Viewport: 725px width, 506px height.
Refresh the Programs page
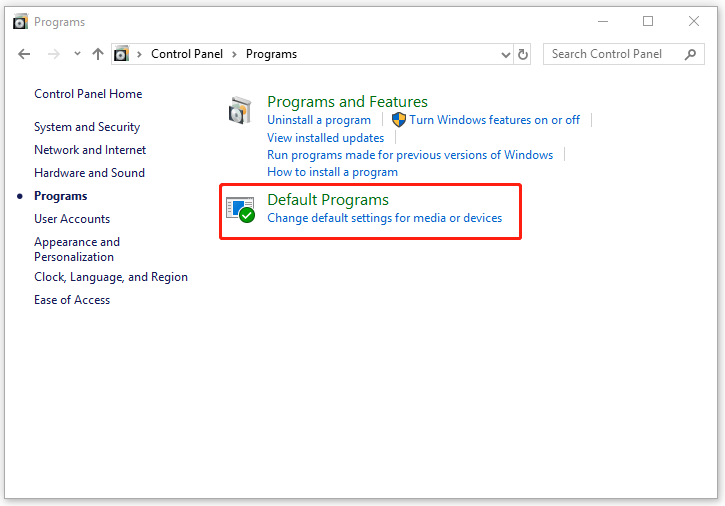pyautogui.click(x=522, y=55)
